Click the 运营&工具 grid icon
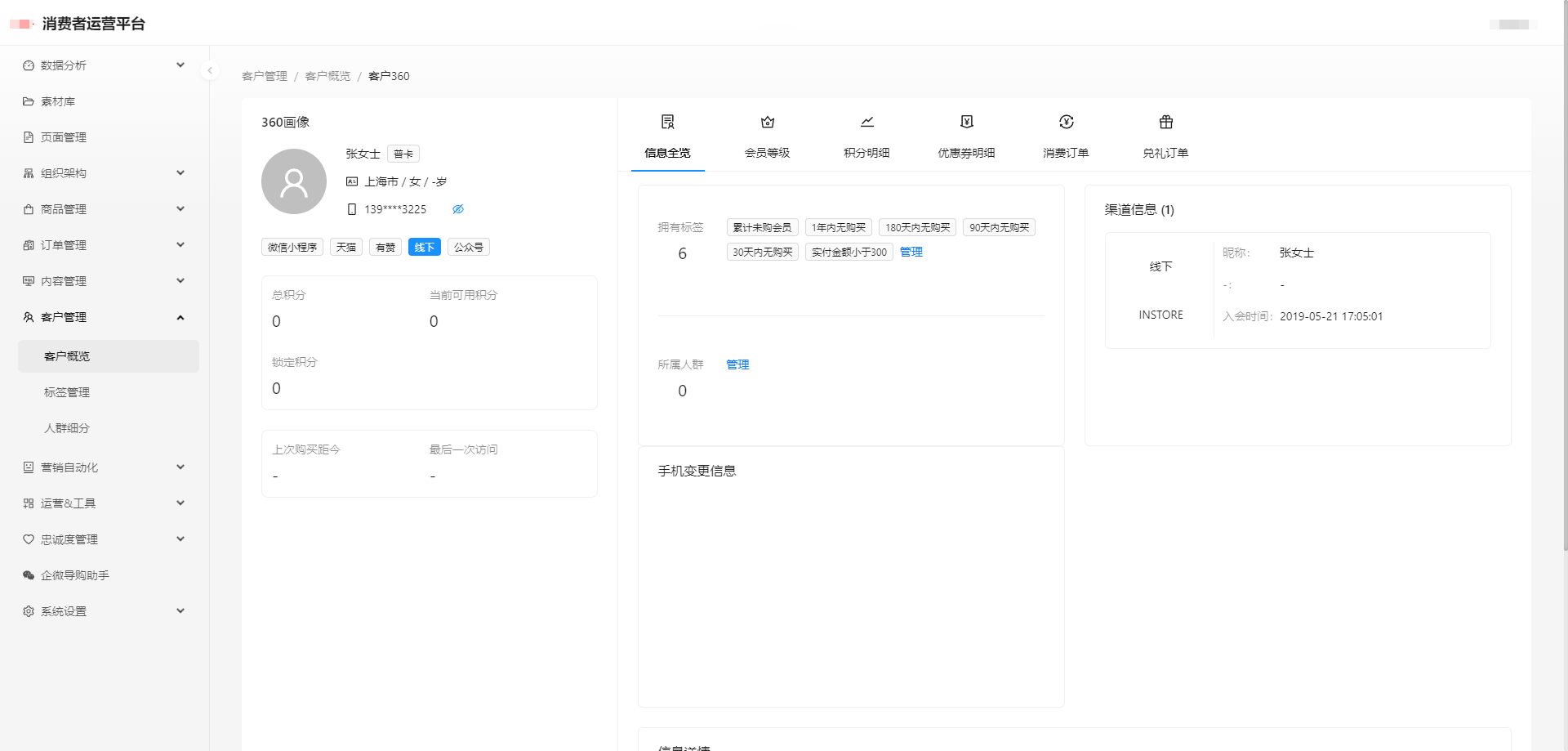1568x751 pixels. 29,503
